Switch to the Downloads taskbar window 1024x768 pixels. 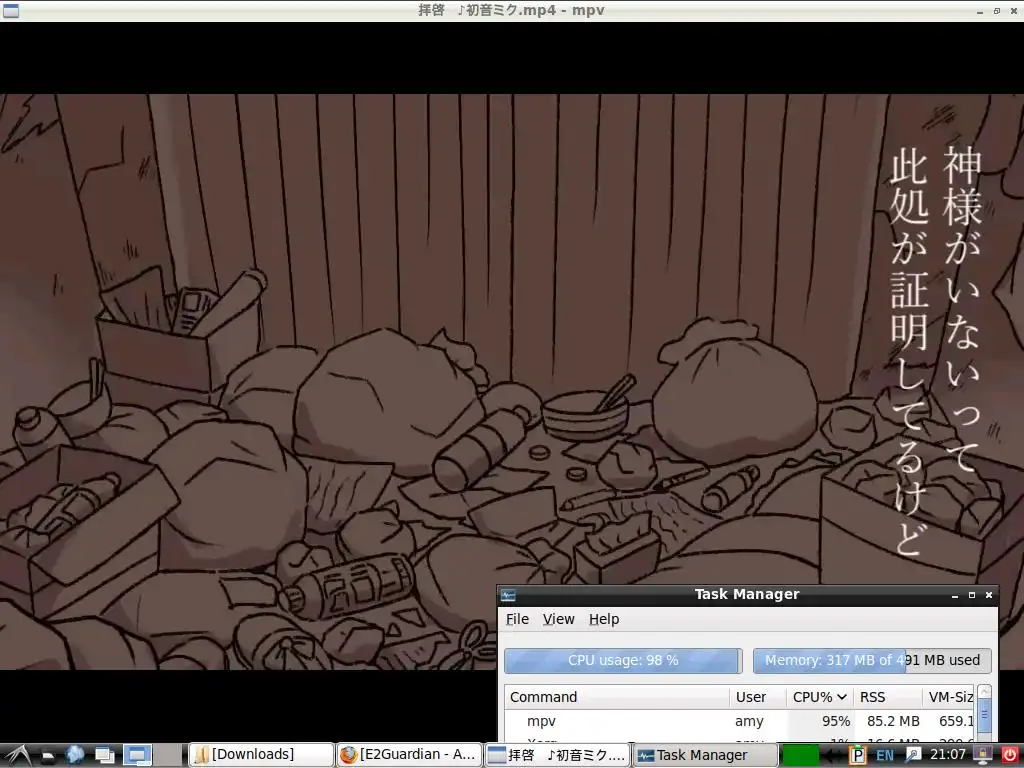261,755
